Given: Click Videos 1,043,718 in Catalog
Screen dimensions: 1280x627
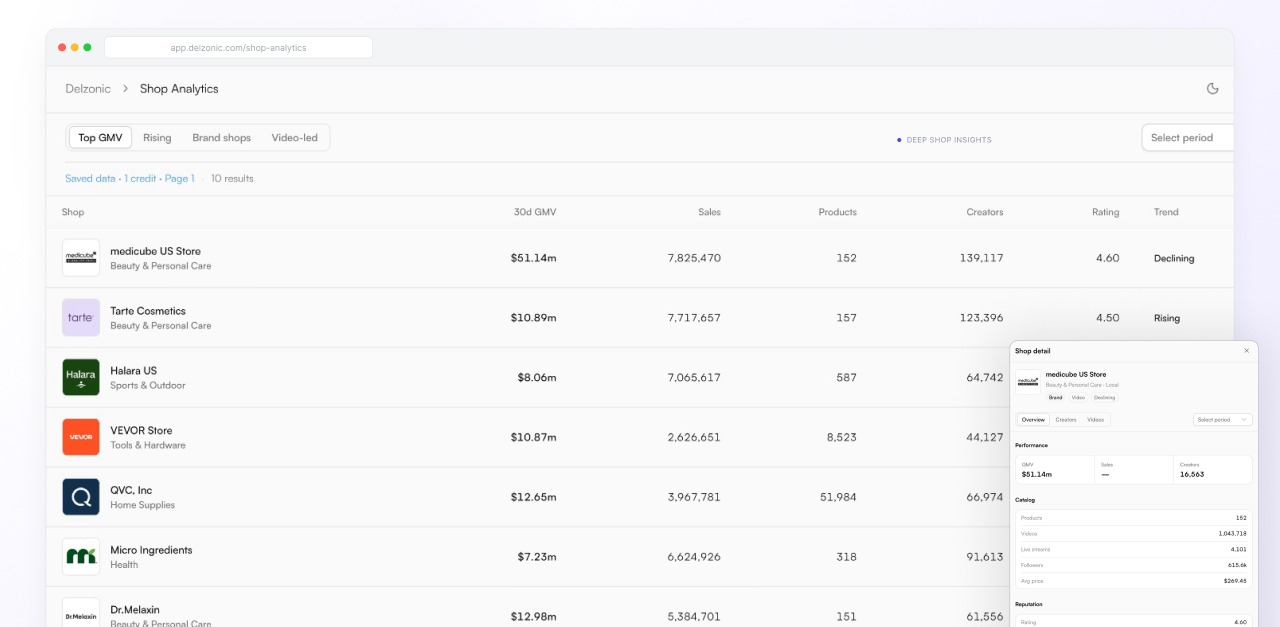Looking at the screenshot, I should (x=1133, y=534).
